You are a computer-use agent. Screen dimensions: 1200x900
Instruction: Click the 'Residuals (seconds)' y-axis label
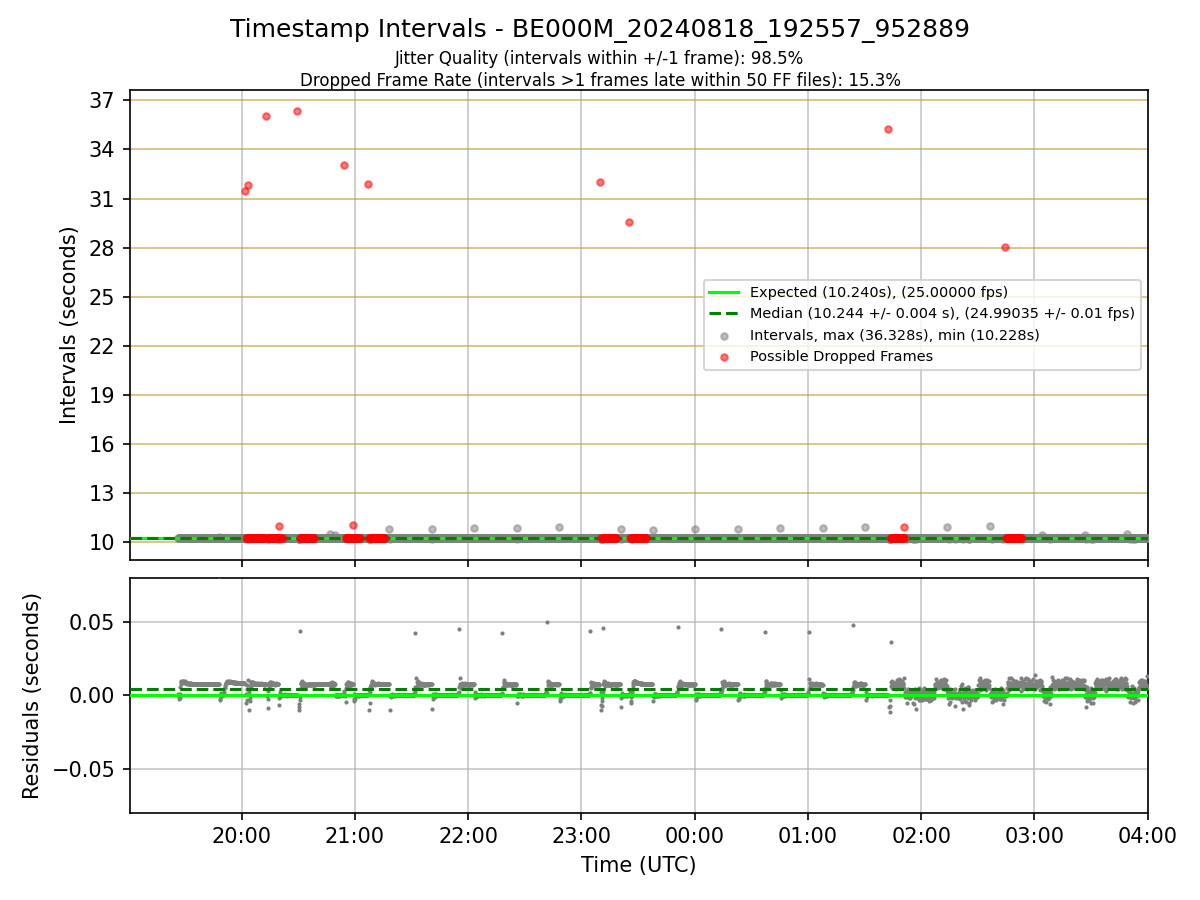click(32, 696)
